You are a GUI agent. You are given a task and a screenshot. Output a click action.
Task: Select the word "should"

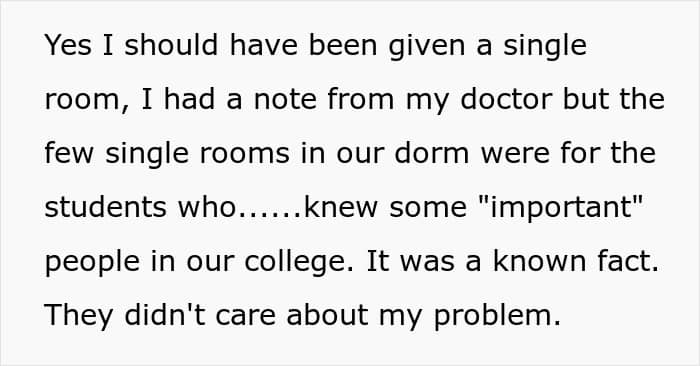[x=171, y=45]
